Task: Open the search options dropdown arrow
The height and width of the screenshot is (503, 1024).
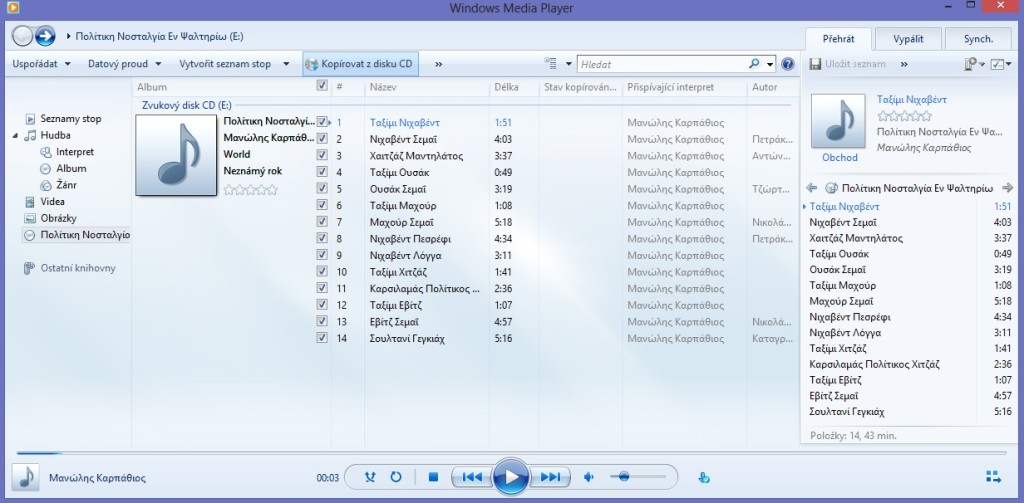Action: pyautogui.click(x=770, y=64)
